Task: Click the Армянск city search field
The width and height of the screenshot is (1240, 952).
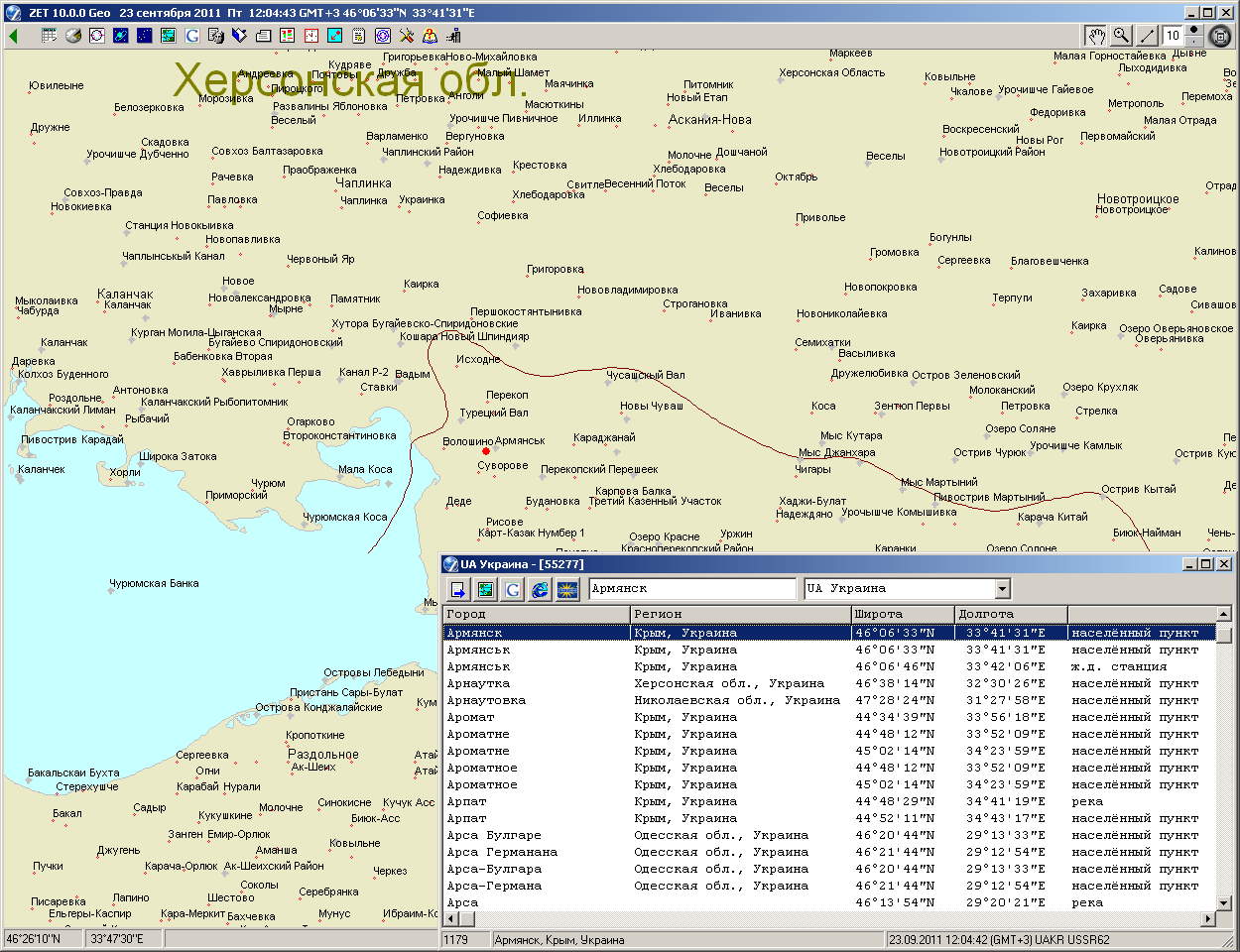Action: click(x=691, y=589)
